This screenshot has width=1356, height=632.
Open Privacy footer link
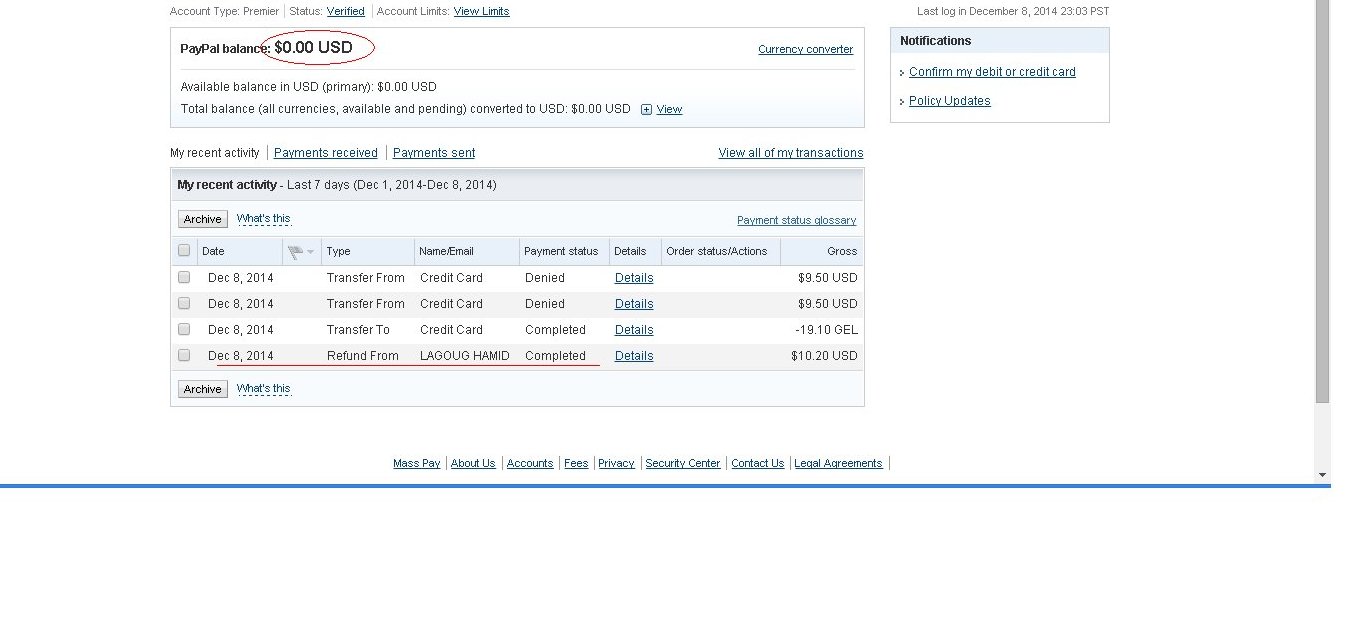[616, 463]
